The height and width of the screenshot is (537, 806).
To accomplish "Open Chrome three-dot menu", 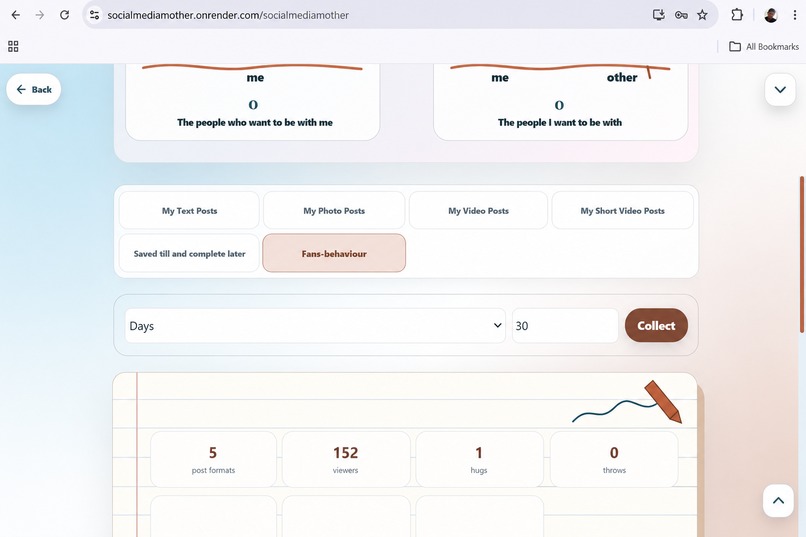I will click(795, 15).
